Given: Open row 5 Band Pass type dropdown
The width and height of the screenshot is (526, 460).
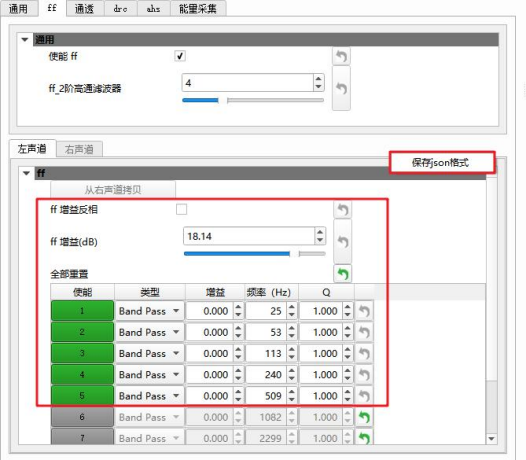Looking at the screenshot, I should [x=150, y=396].
